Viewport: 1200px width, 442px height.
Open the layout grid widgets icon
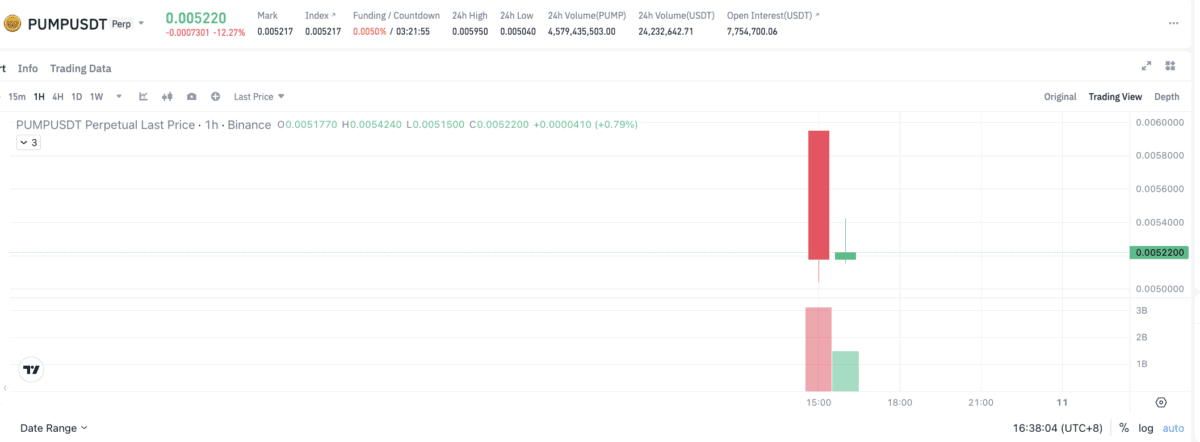pyautogui.click(x=1170, y=66)
